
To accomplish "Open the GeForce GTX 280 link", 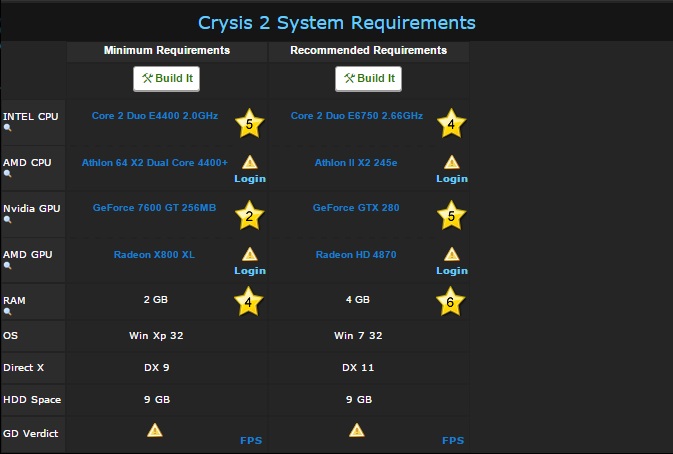I will pyautogui.click(x=356, y=208).
